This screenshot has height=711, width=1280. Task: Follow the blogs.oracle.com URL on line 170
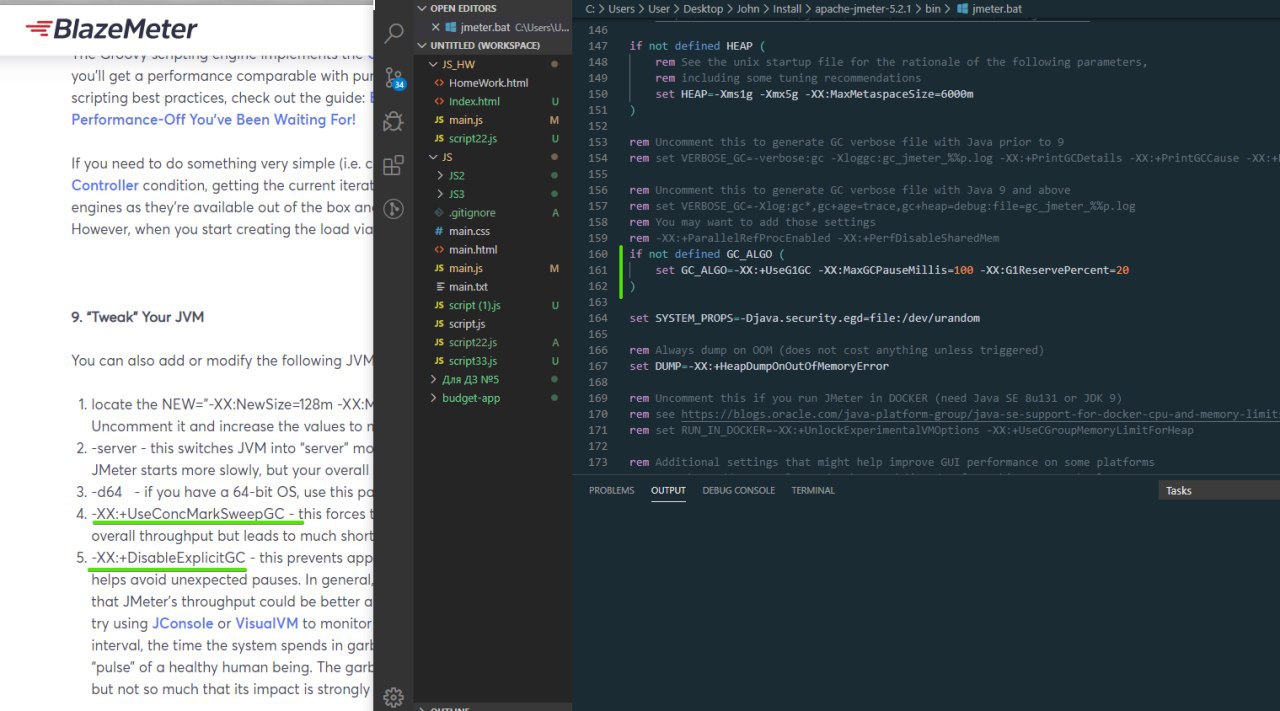coord(980,414)
